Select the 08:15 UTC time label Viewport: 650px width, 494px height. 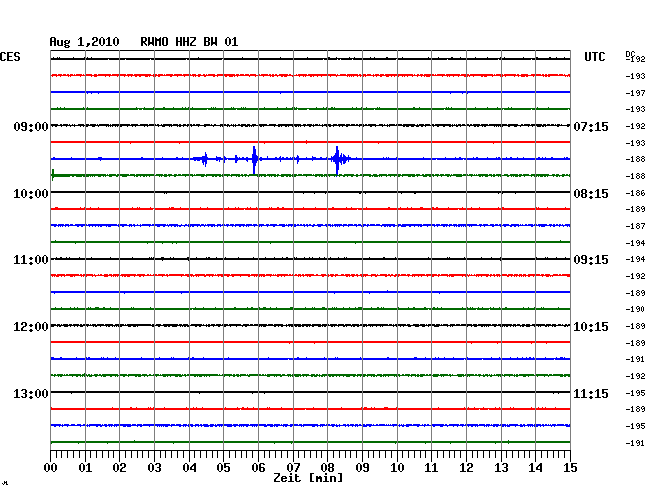click(591, 194)
